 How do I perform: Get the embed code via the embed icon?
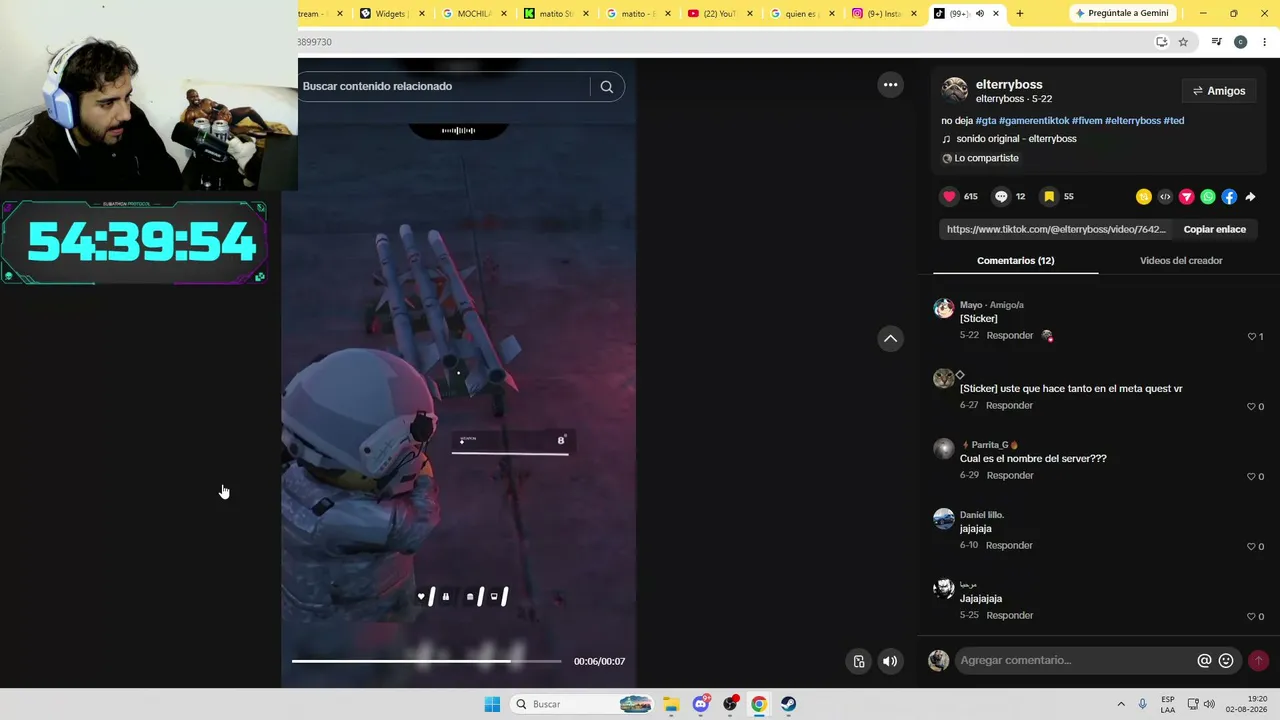[1165, 197]
